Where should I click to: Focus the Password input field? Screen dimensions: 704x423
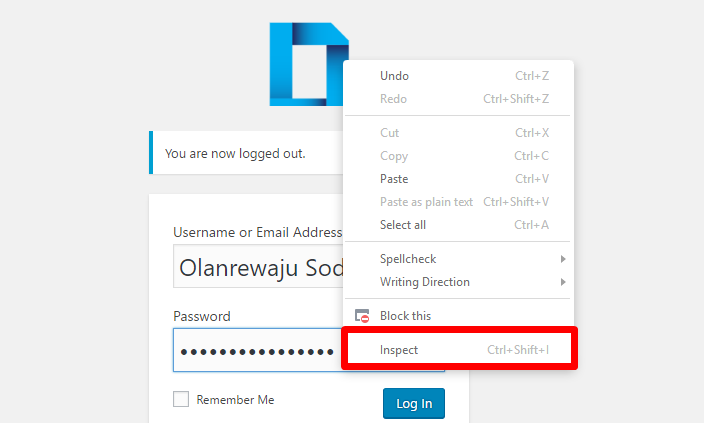point(258,350)
